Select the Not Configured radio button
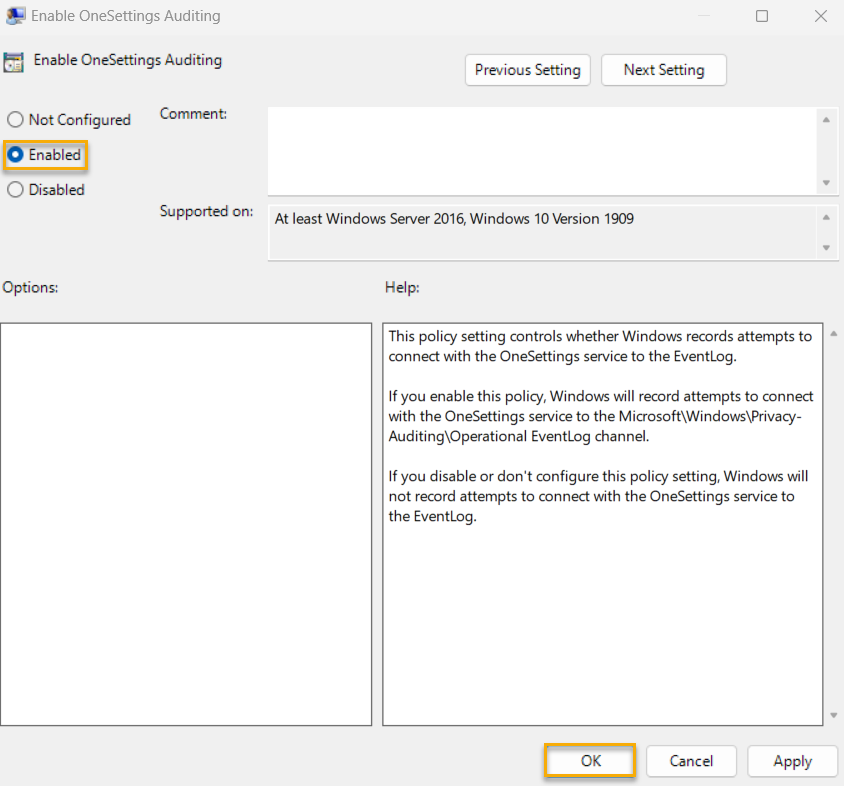This screenshot has width=844, height=786. (x=14, y=119)
